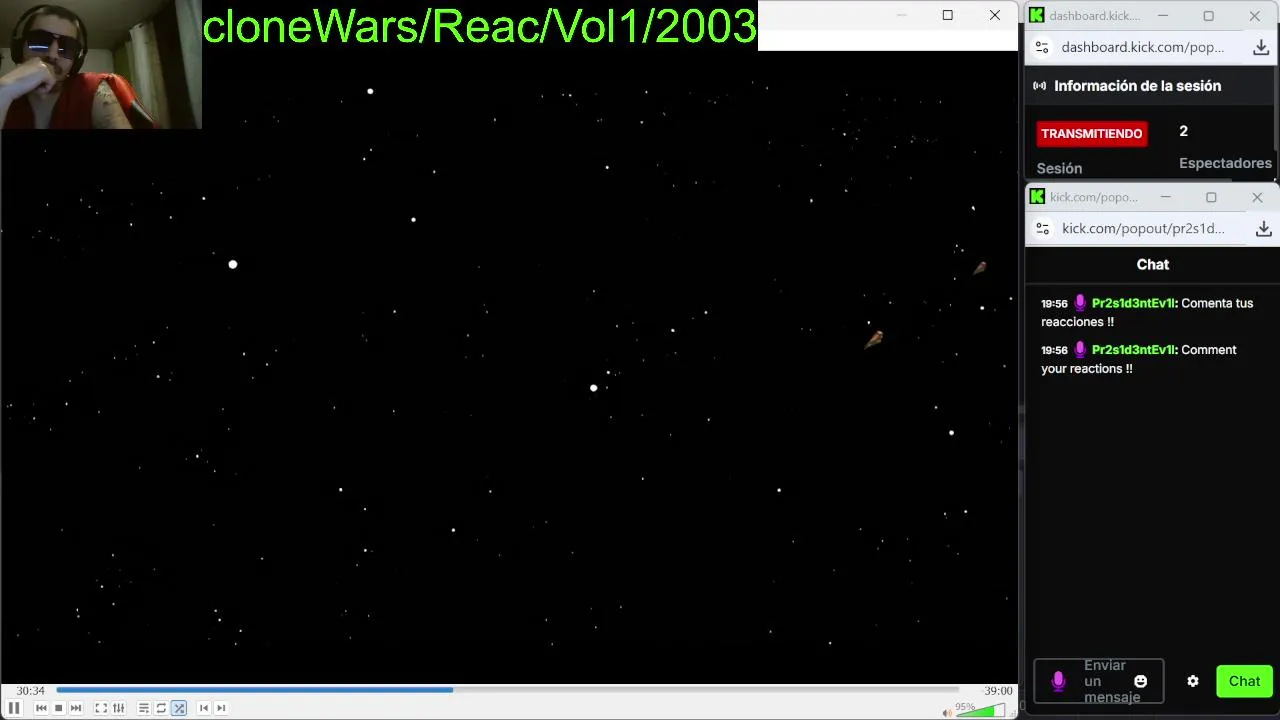Click the Kick dashboard favicon icon

(x=1037, y=15)
